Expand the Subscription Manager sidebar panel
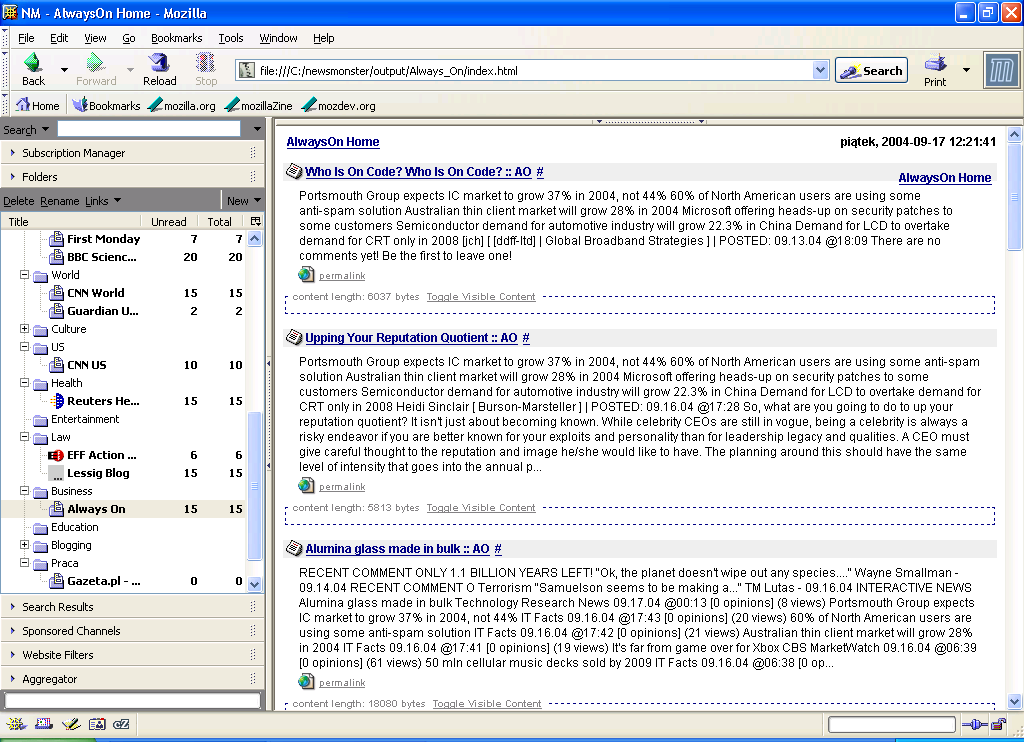Image resolution: width=1024 pixels, height=742 pixels. tap(133, 153)
